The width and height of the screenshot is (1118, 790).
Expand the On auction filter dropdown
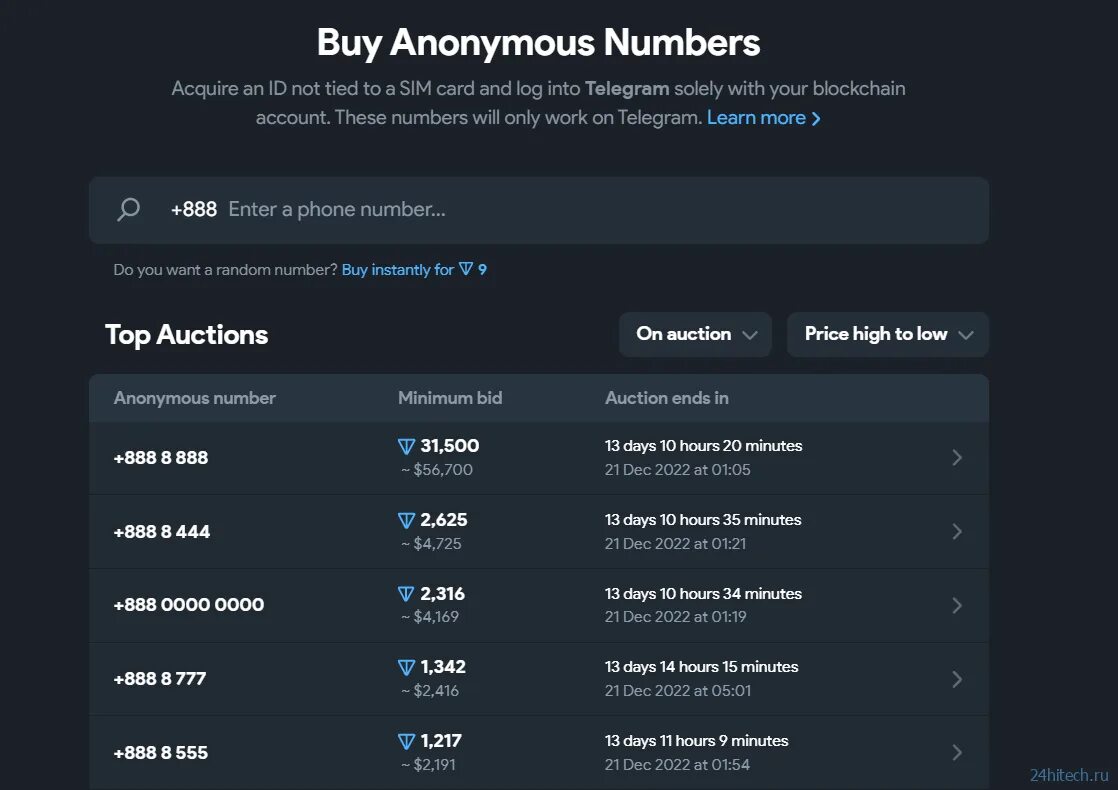(x=695, y=334)
